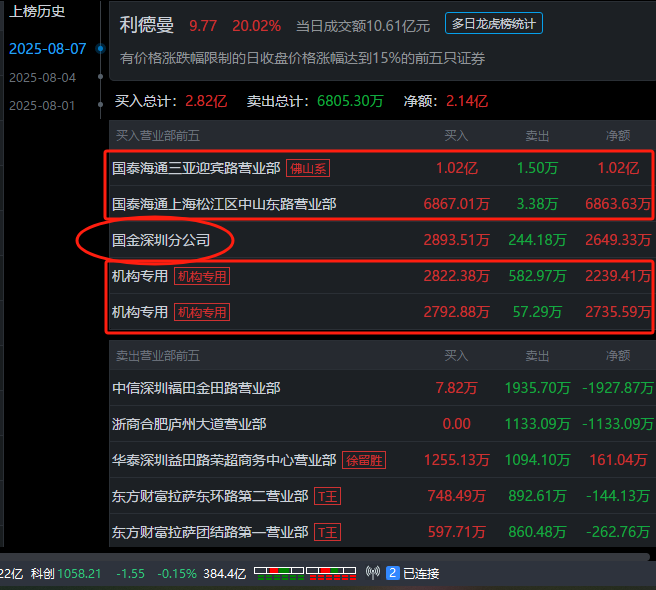Open 国金深圳分公司 row
656x590 pixels.
381,240
